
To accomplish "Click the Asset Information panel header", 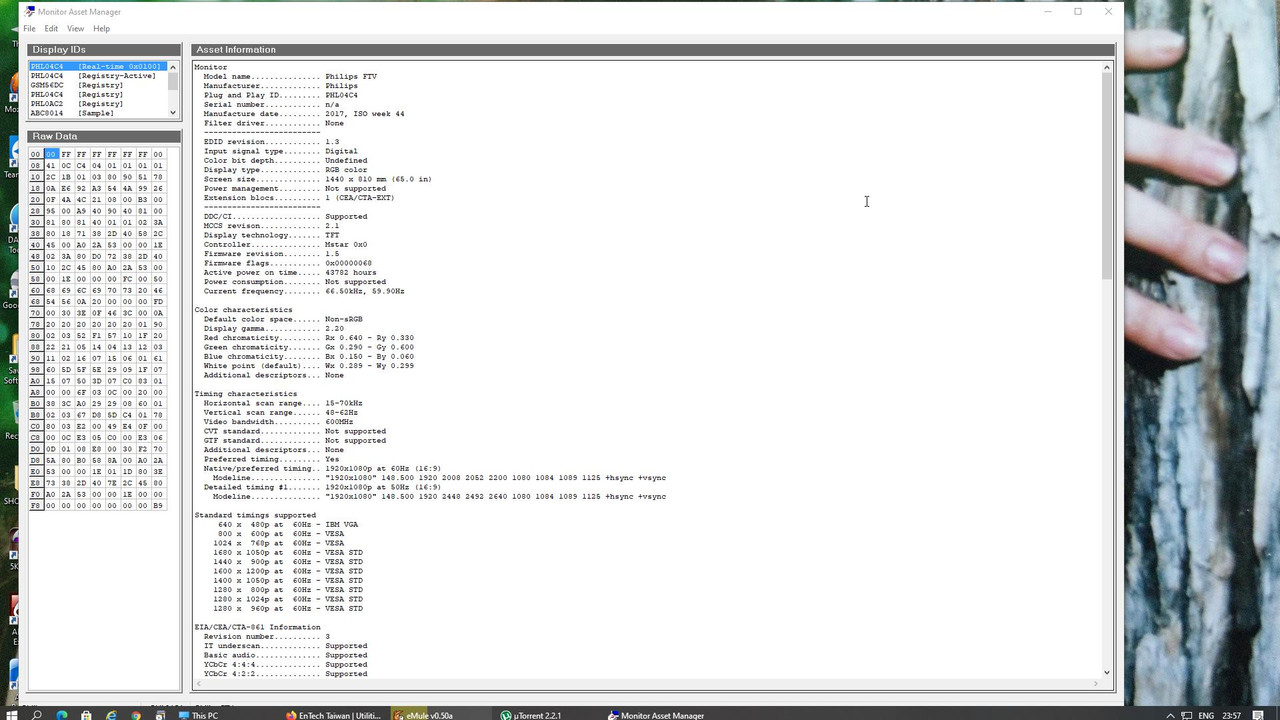I will click(x=653, y=49).
